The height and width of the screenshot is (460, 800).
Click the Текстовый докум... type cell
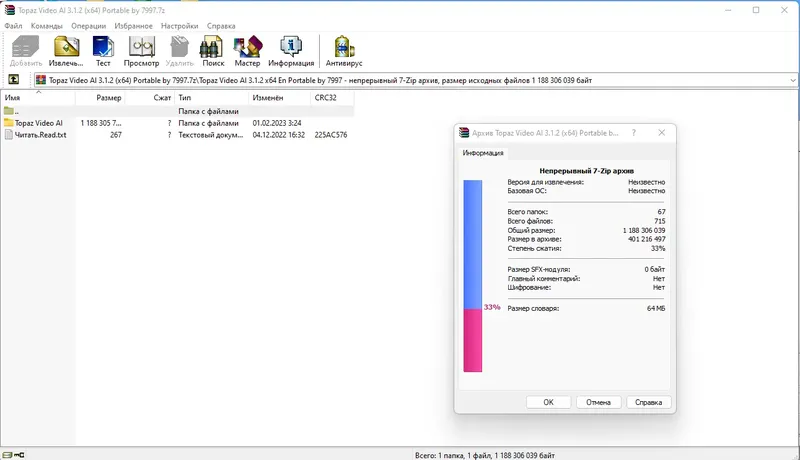click(211, 135)
